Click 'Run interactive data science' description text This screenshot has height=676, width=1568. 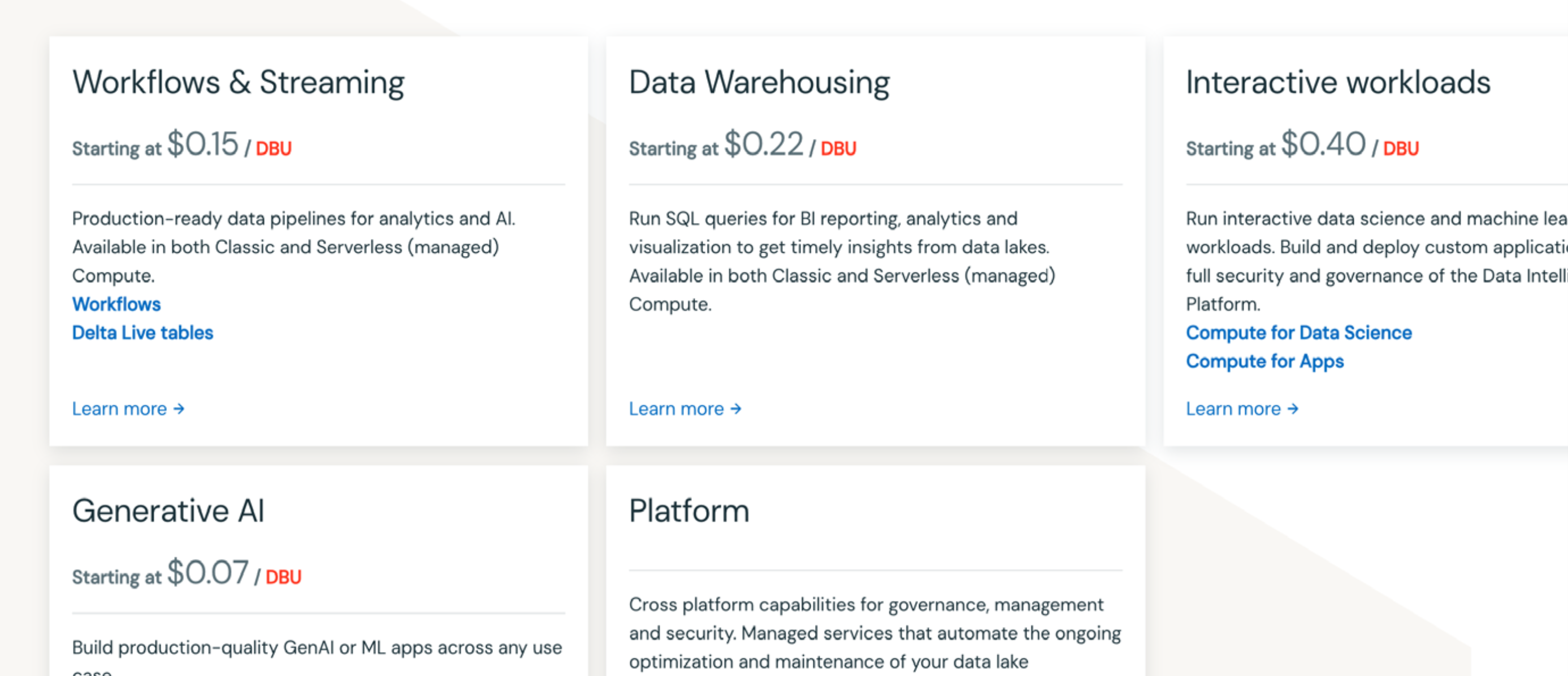click(x=1377, y=261)
